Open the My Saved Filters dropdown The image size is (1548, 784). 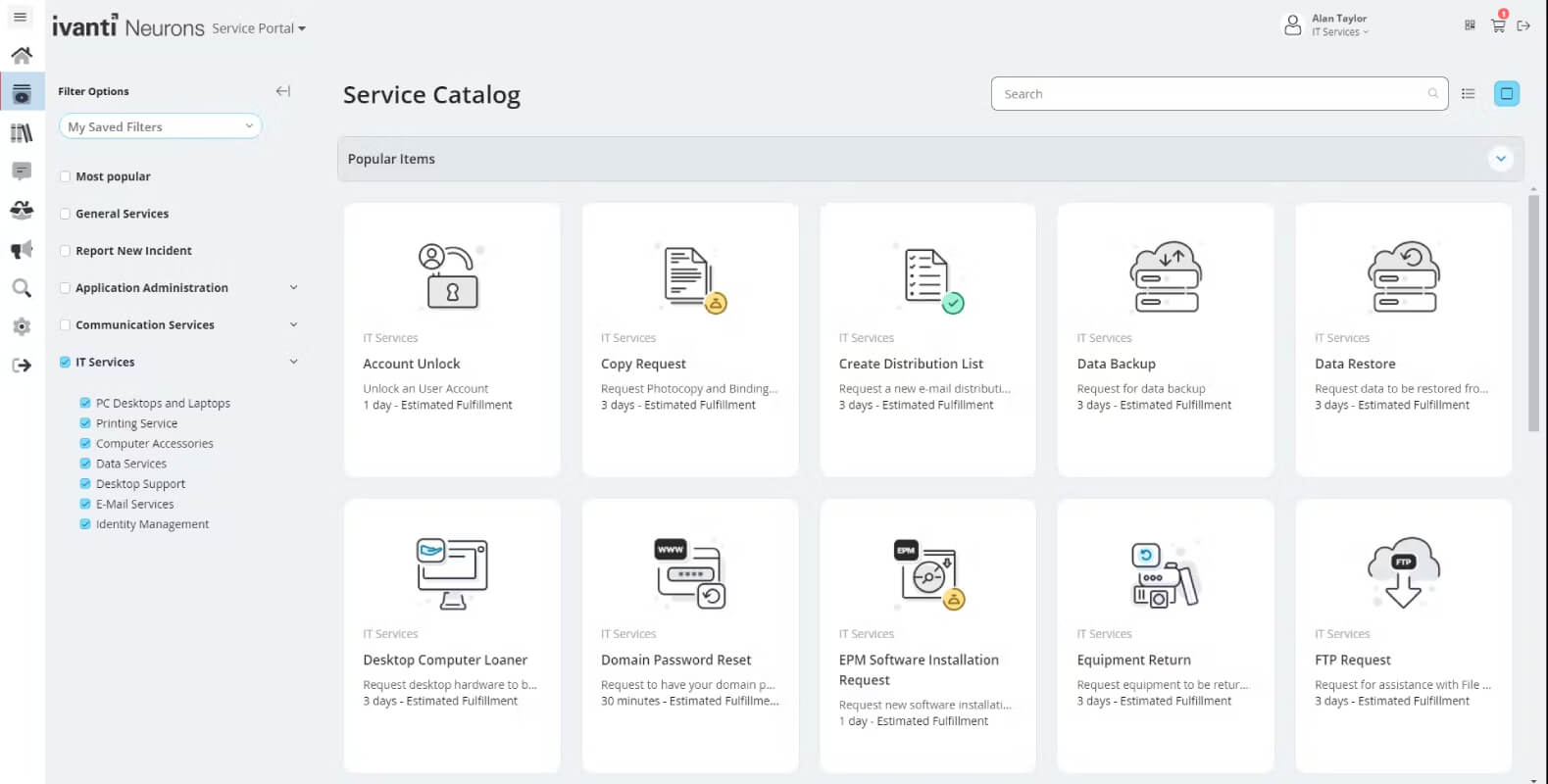(161, 126)
